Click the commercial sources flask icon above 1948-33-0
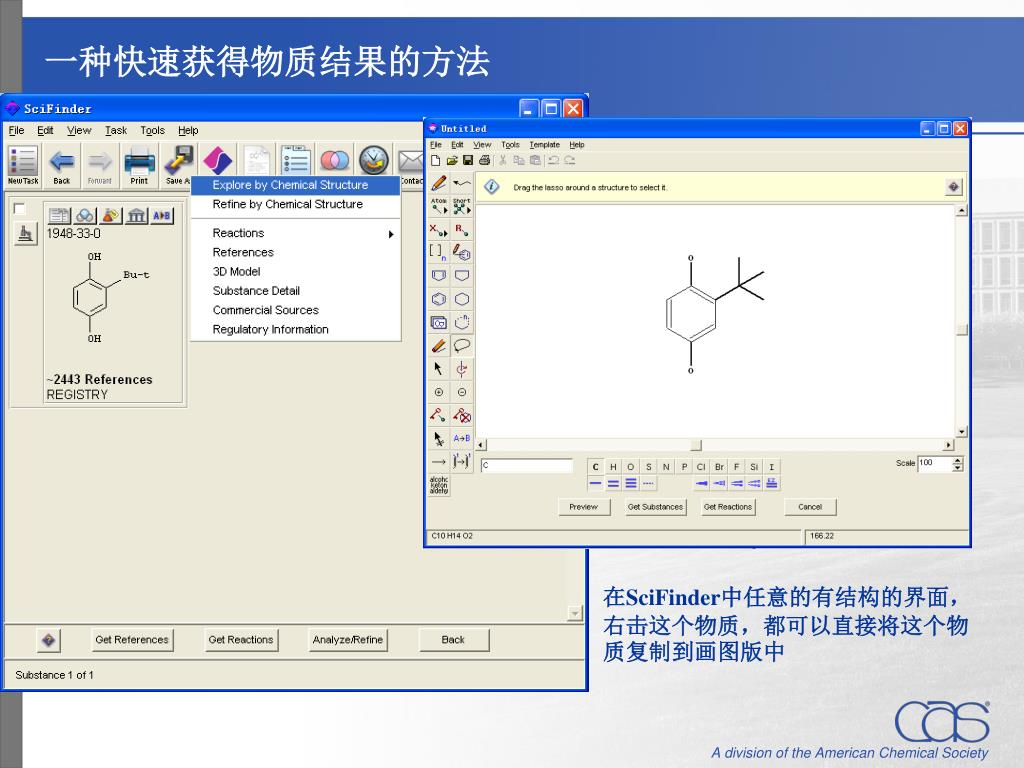The height and width of the screenshot is (768, 1024). coord(111,215)
